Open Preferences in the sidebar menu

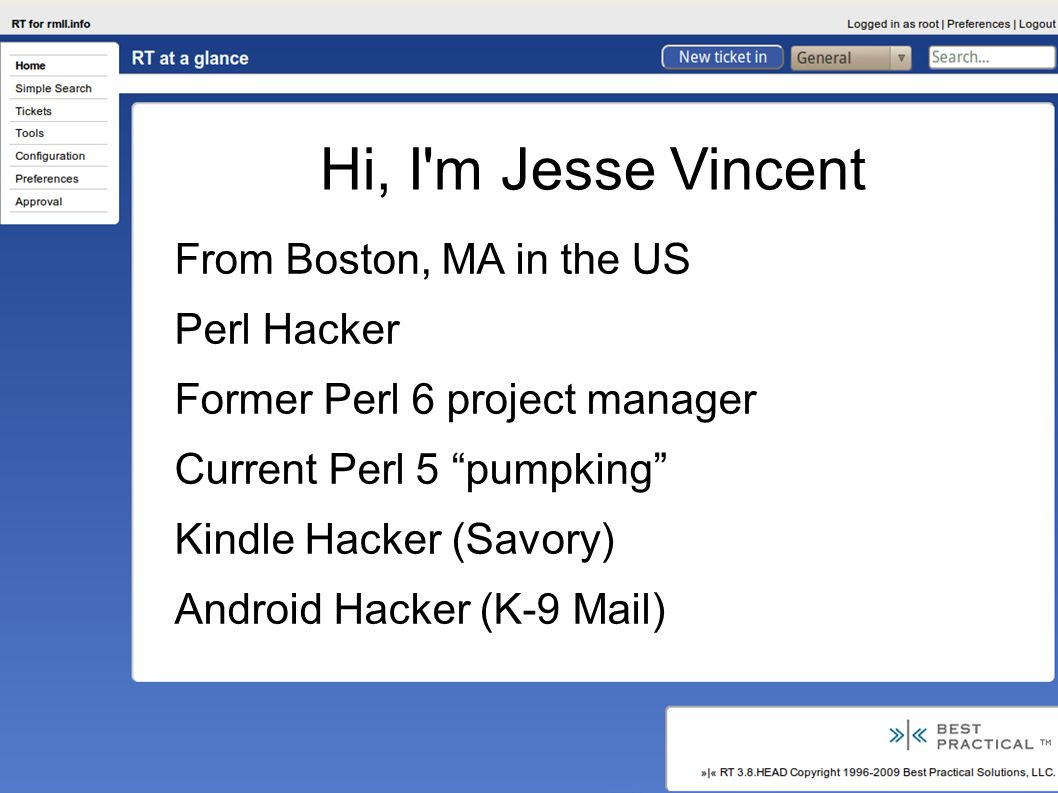point(47,179)
